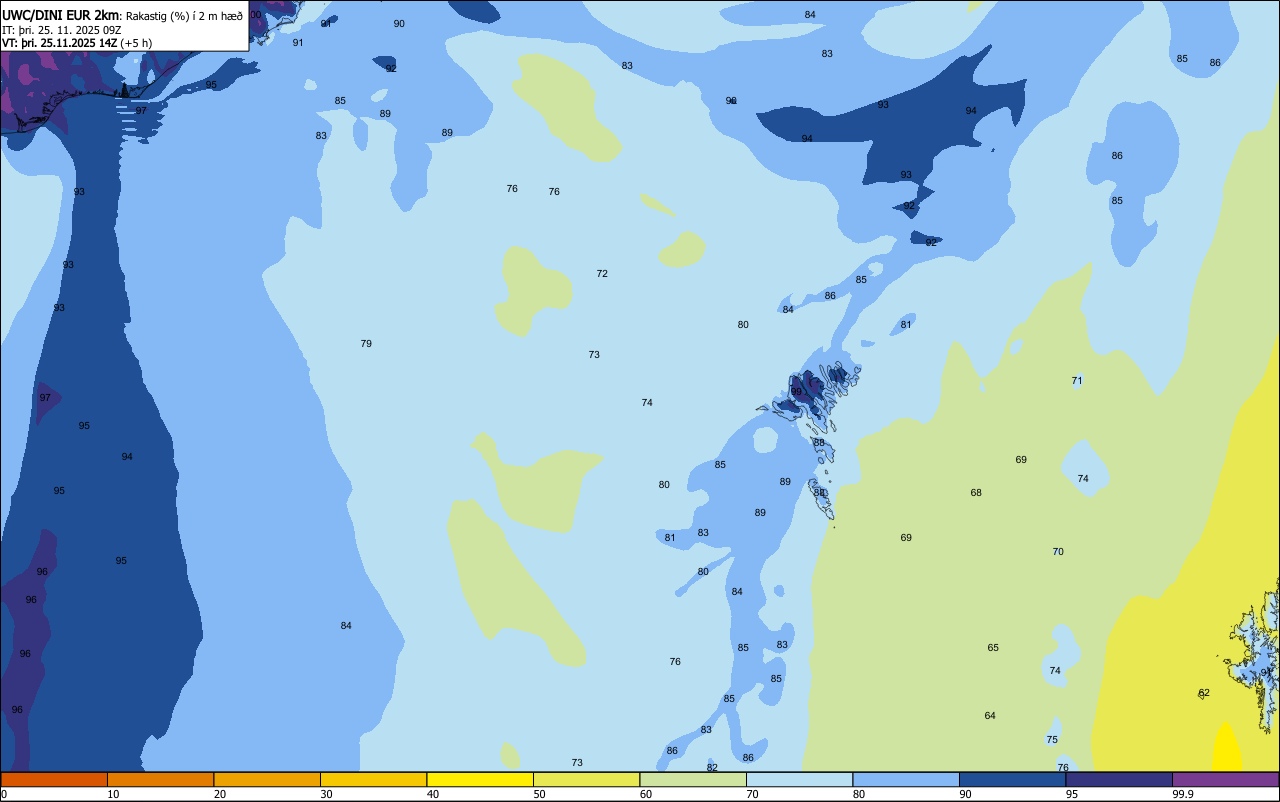The image size is (1280, 802).
Task: Click the 80–90 light blue legend block
Action: pos(906,779)
